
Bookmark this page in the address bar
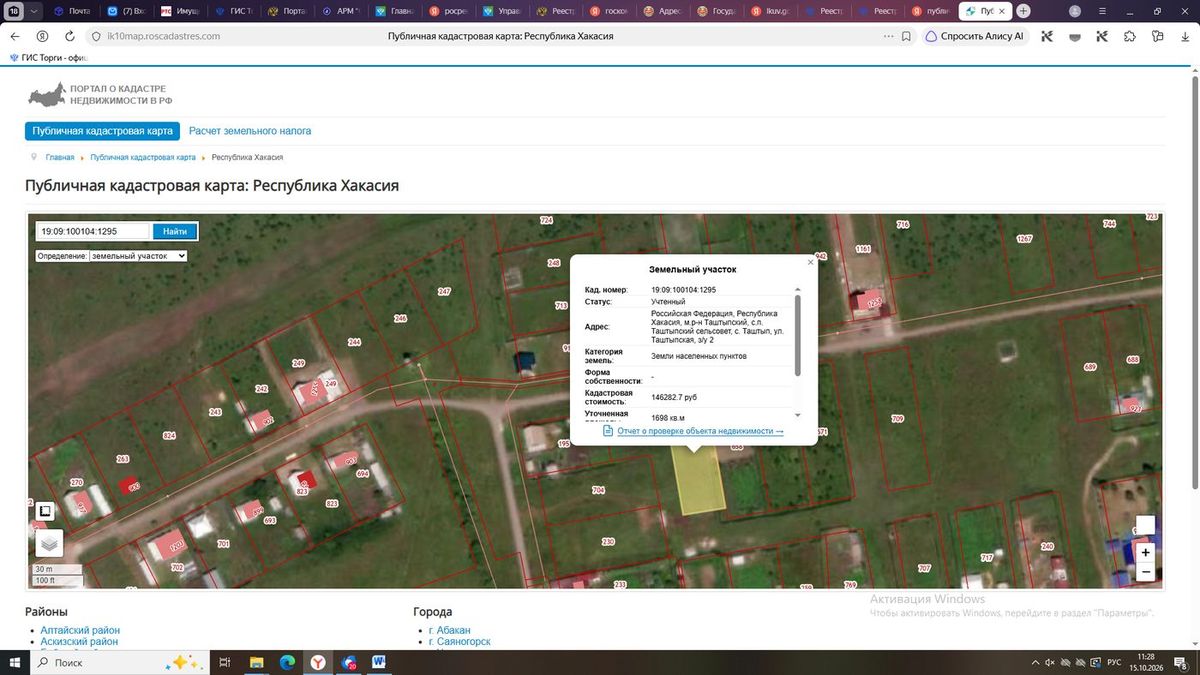coord(906,36)
